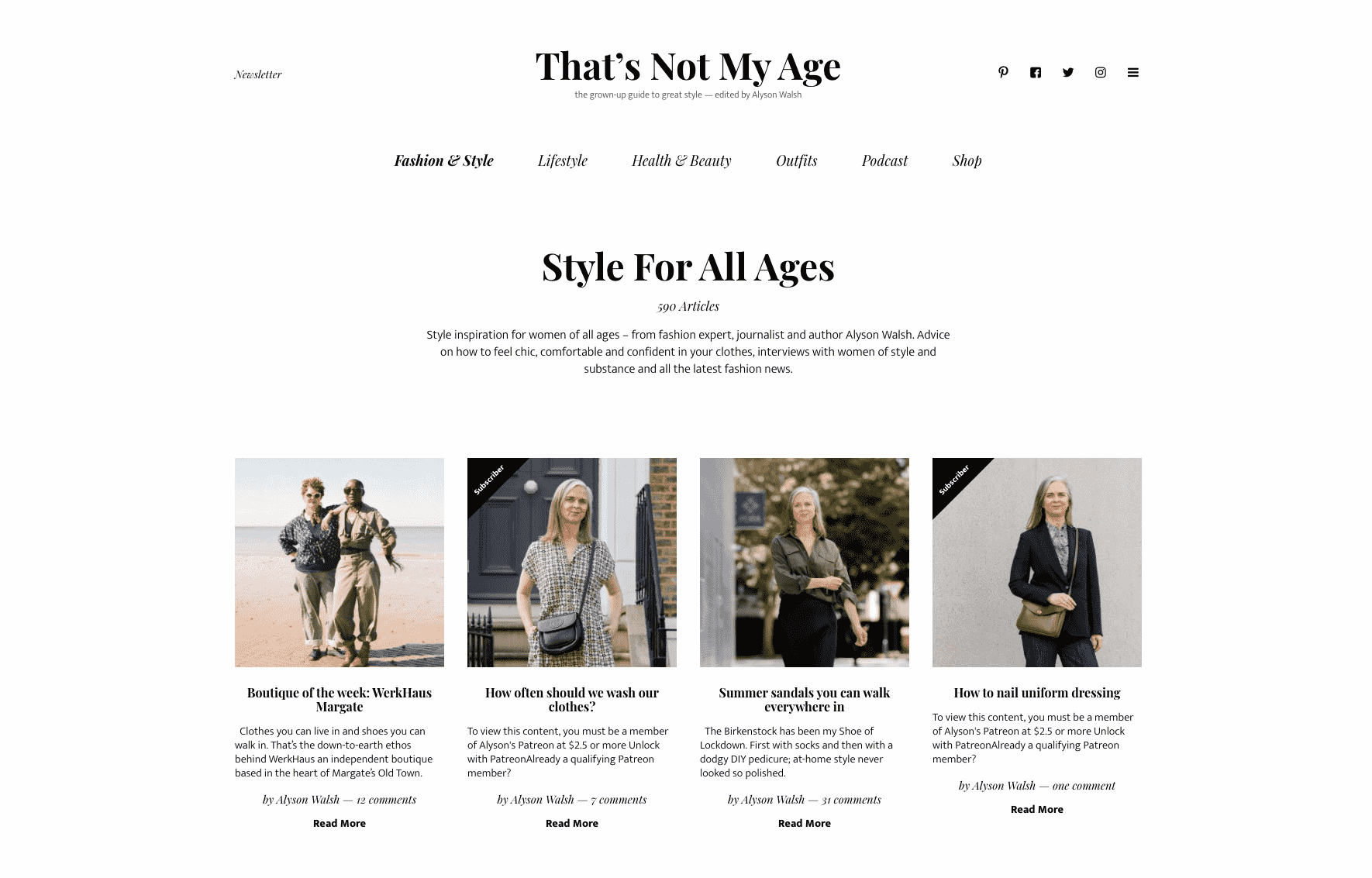Click That's Not My Age site title
1372x878 pixels.
pyautogui.click(x=688, y=67)
